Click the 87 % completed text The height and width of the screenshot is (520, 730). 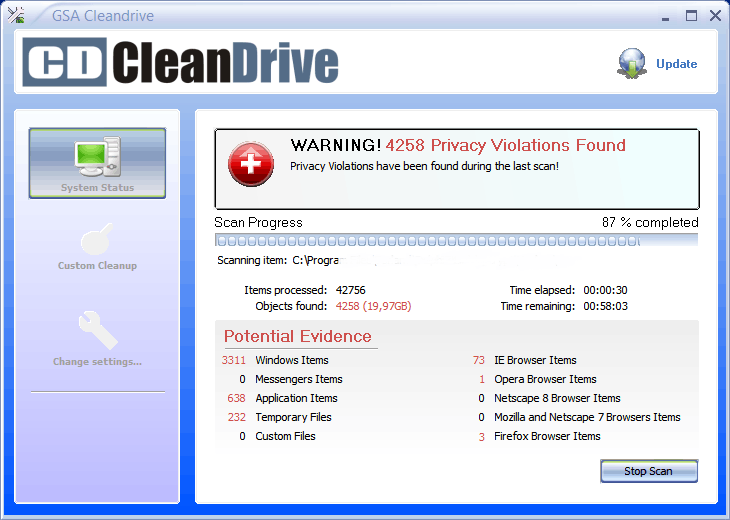(x=650, y=223)
